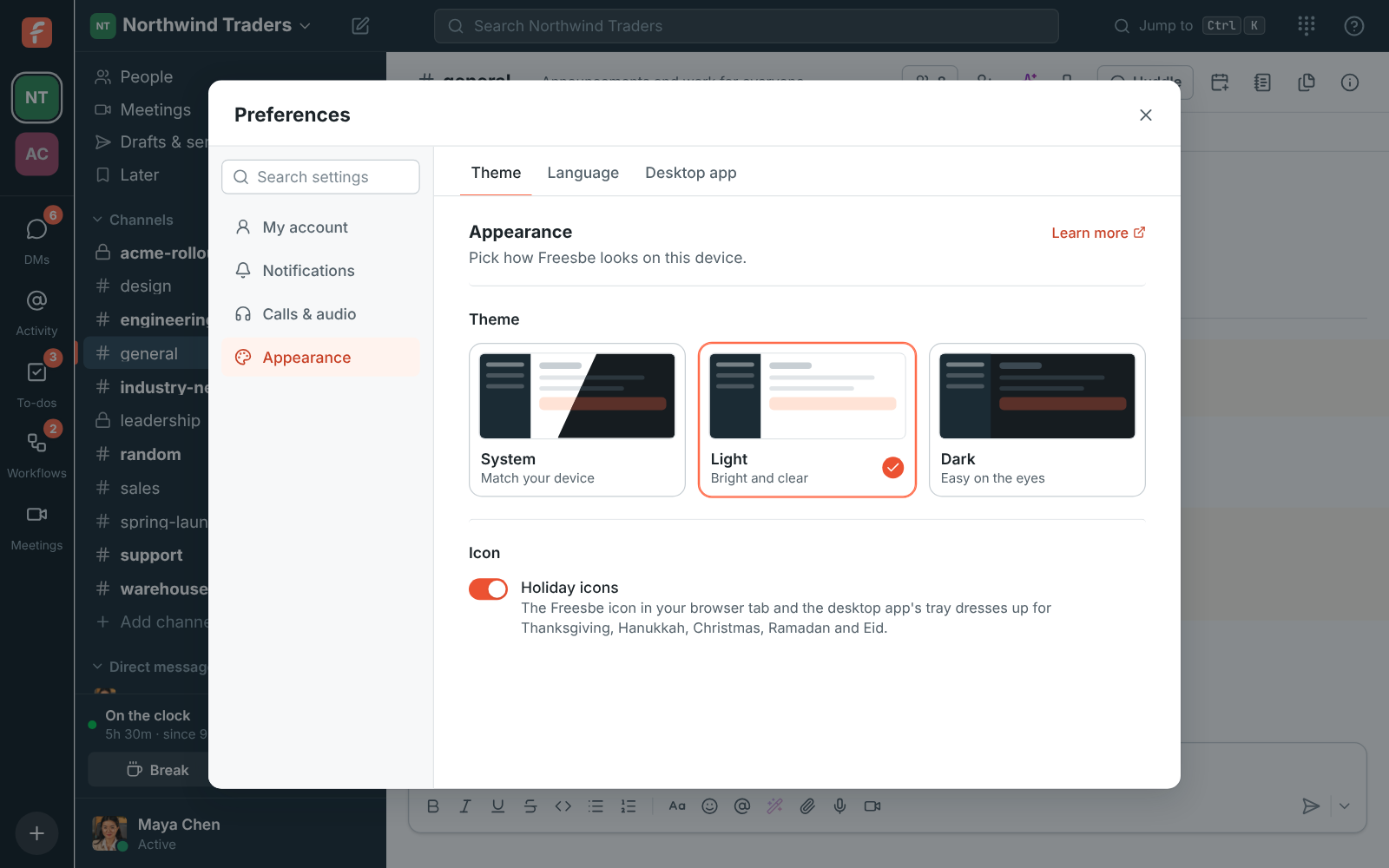Click the Break button
The width and height of the screenshot is (1389, 868).
[156, 770]
